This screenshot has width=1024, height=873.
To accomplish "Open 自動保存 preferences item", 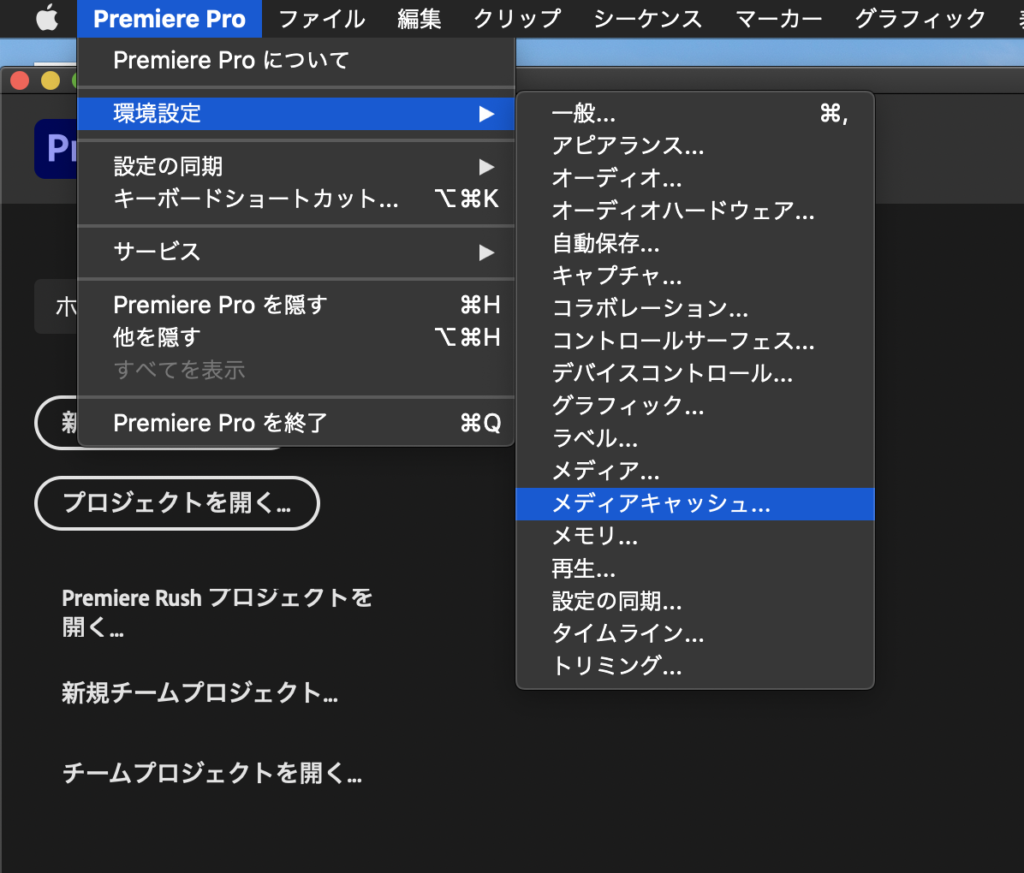I will 605,243.
